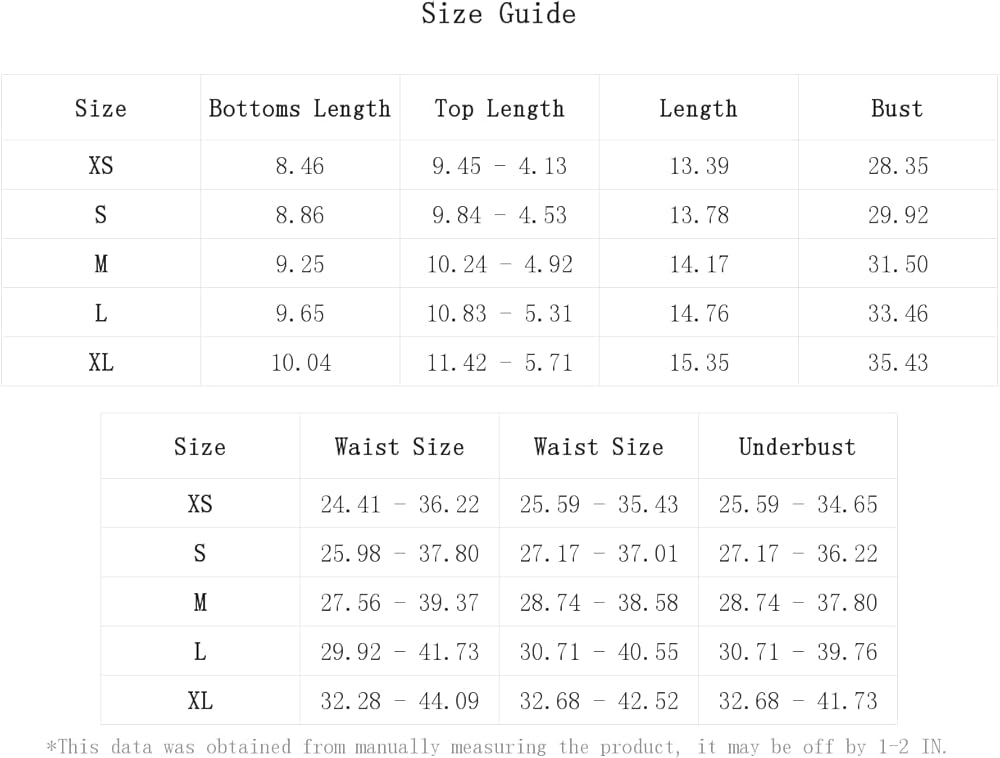Click the XL bottoms length value 10.04
This screenshot has height=758, width=1000.
click(x=300, y=363)
